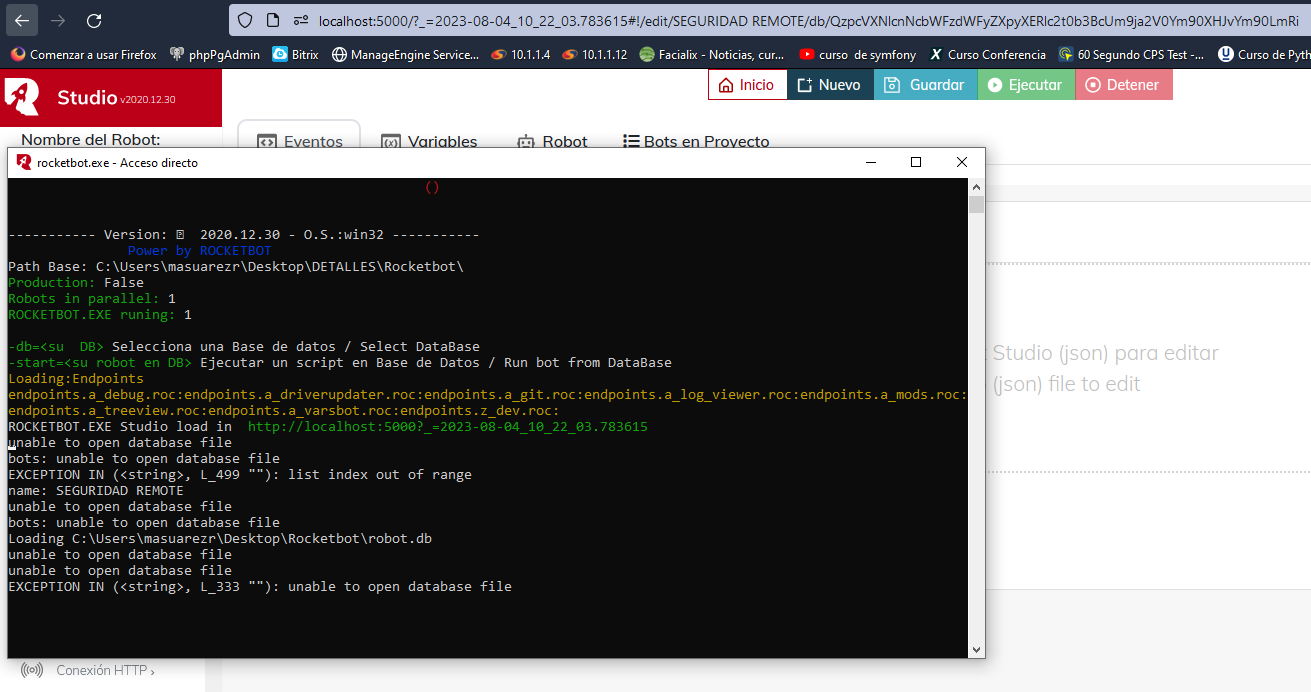Screen dimensions: 1311x692
Task: Open the ManageEngine Service bookmark
Action: [x=405, y=55]
